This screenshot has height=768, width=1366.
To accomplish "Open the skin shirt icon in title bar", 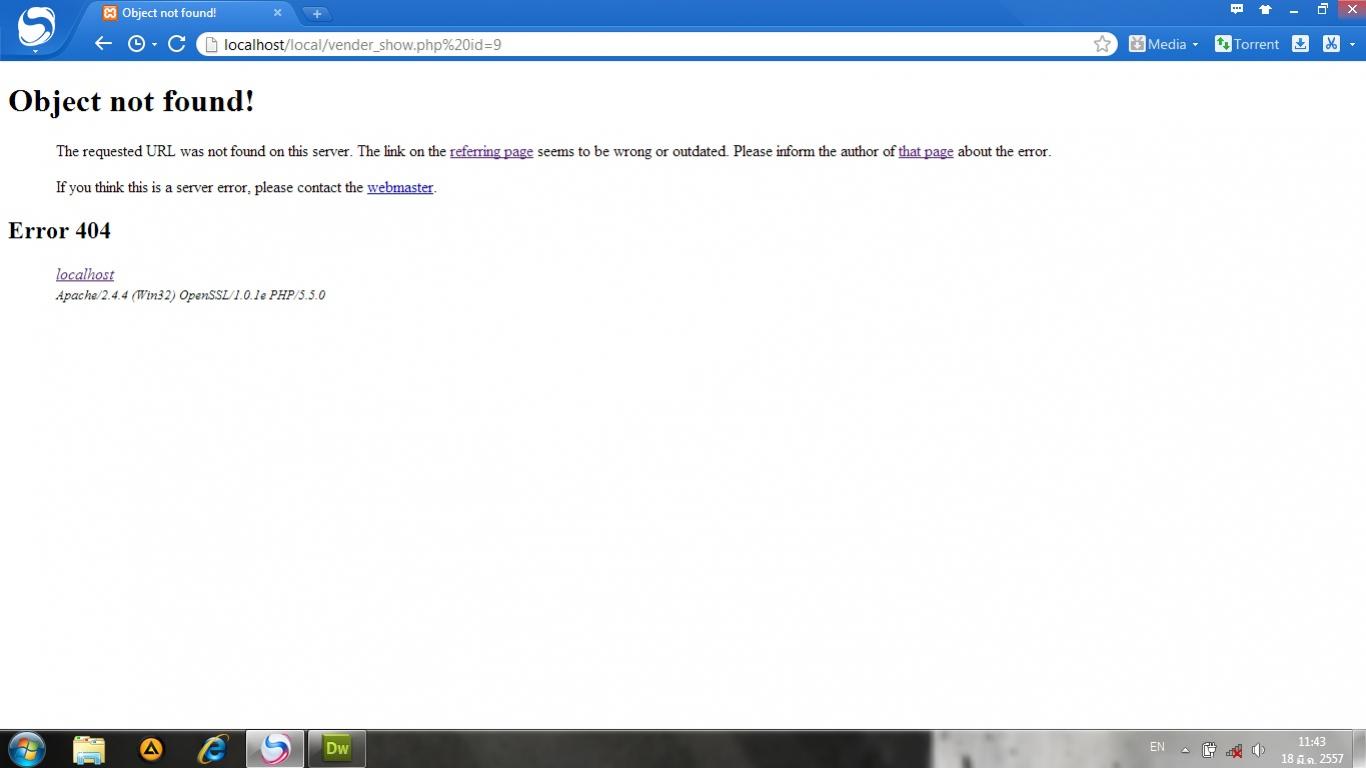I will click(1265, 9).
